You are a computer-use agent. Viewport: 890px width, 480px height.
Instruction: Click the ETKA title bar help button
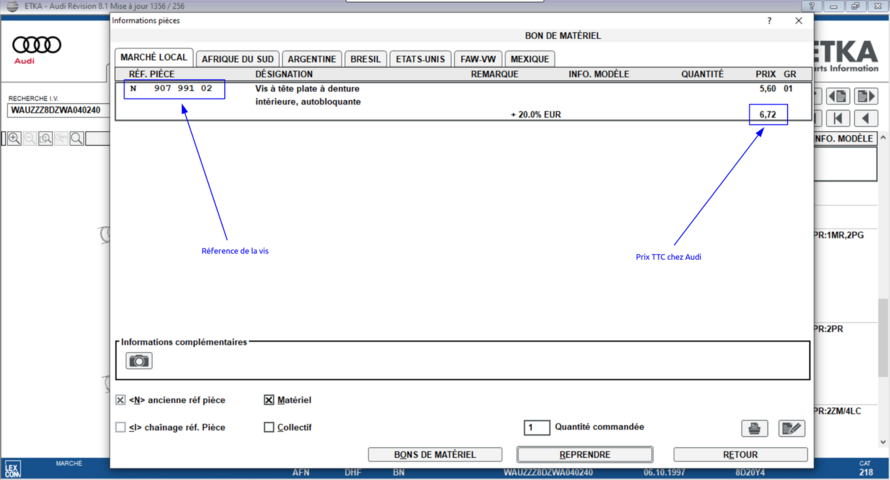[x=811, y=6]
